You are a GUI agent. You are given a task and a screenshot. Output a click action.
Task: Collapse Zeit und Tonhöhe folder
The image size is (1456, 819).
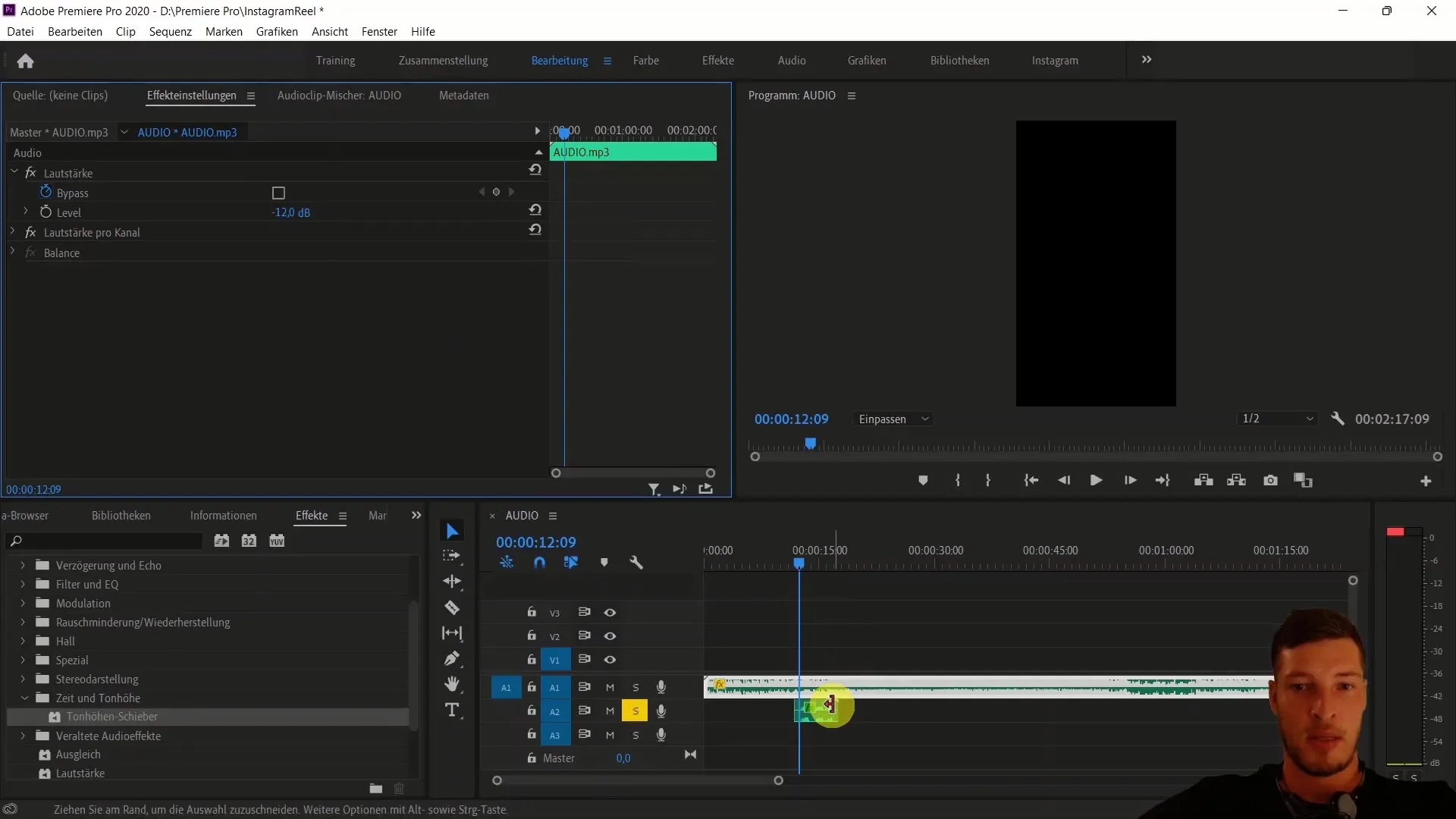(x=24, y=698)
